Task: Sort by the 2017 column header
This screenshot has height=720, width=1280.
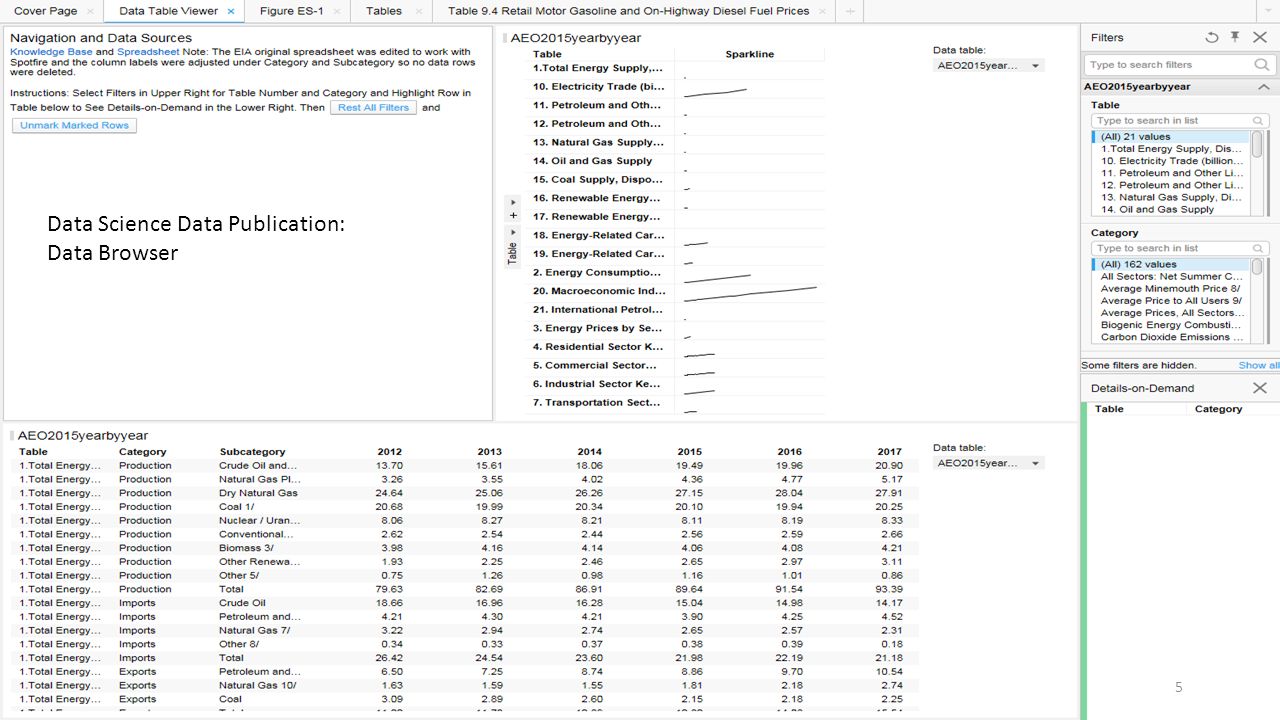Action: coord(889,452)
